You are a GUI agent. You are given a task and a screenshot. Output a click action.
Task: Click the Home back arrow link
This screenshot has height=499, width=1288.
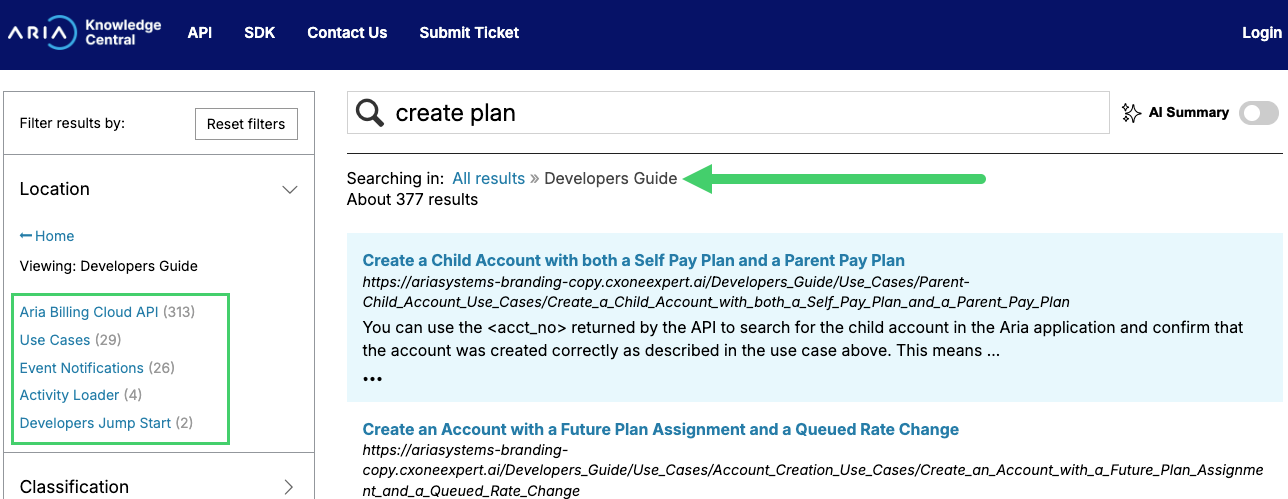(47, 236)
